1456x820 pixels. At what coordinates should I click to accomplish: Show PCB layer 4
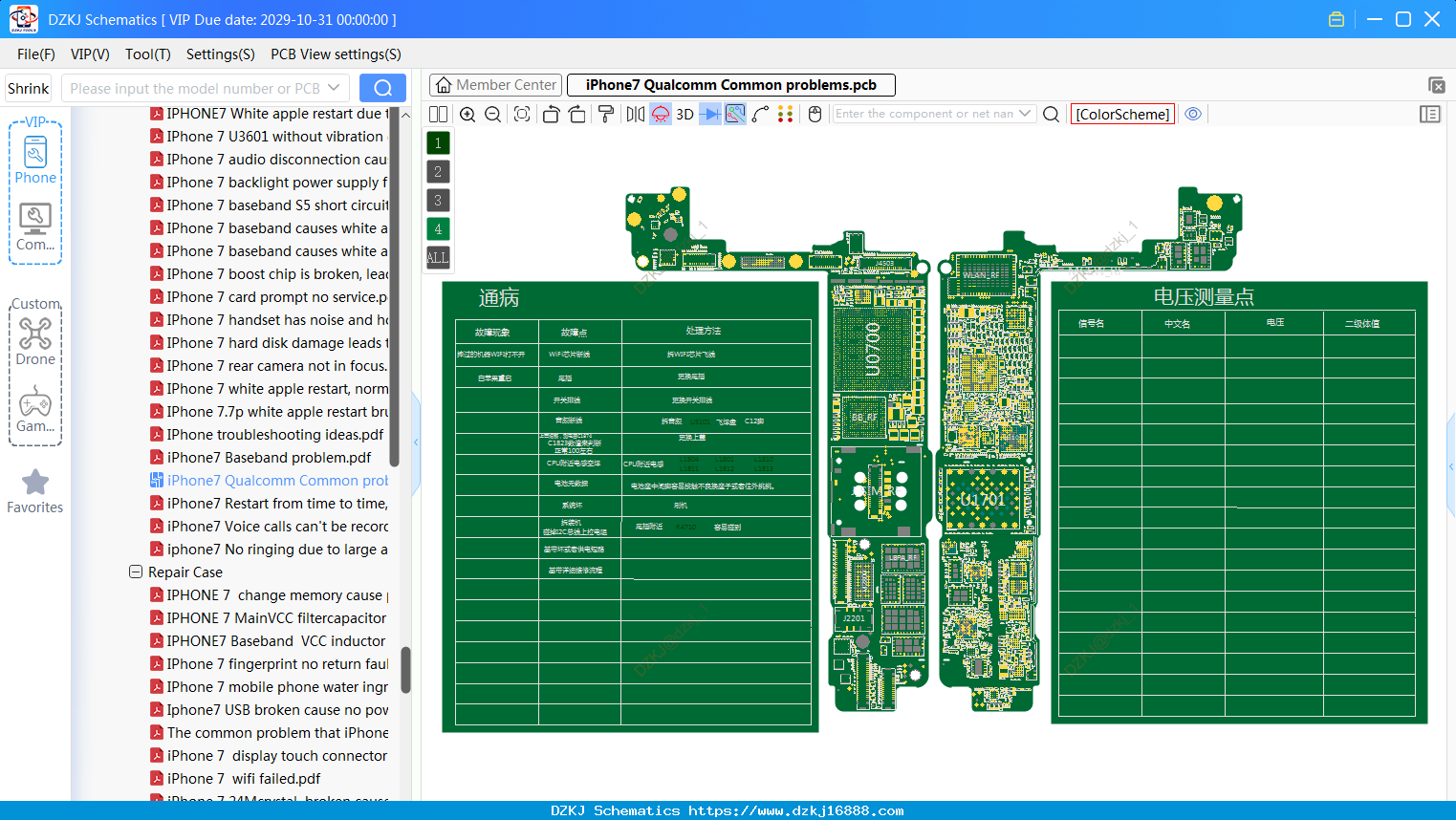click(438, 228)
